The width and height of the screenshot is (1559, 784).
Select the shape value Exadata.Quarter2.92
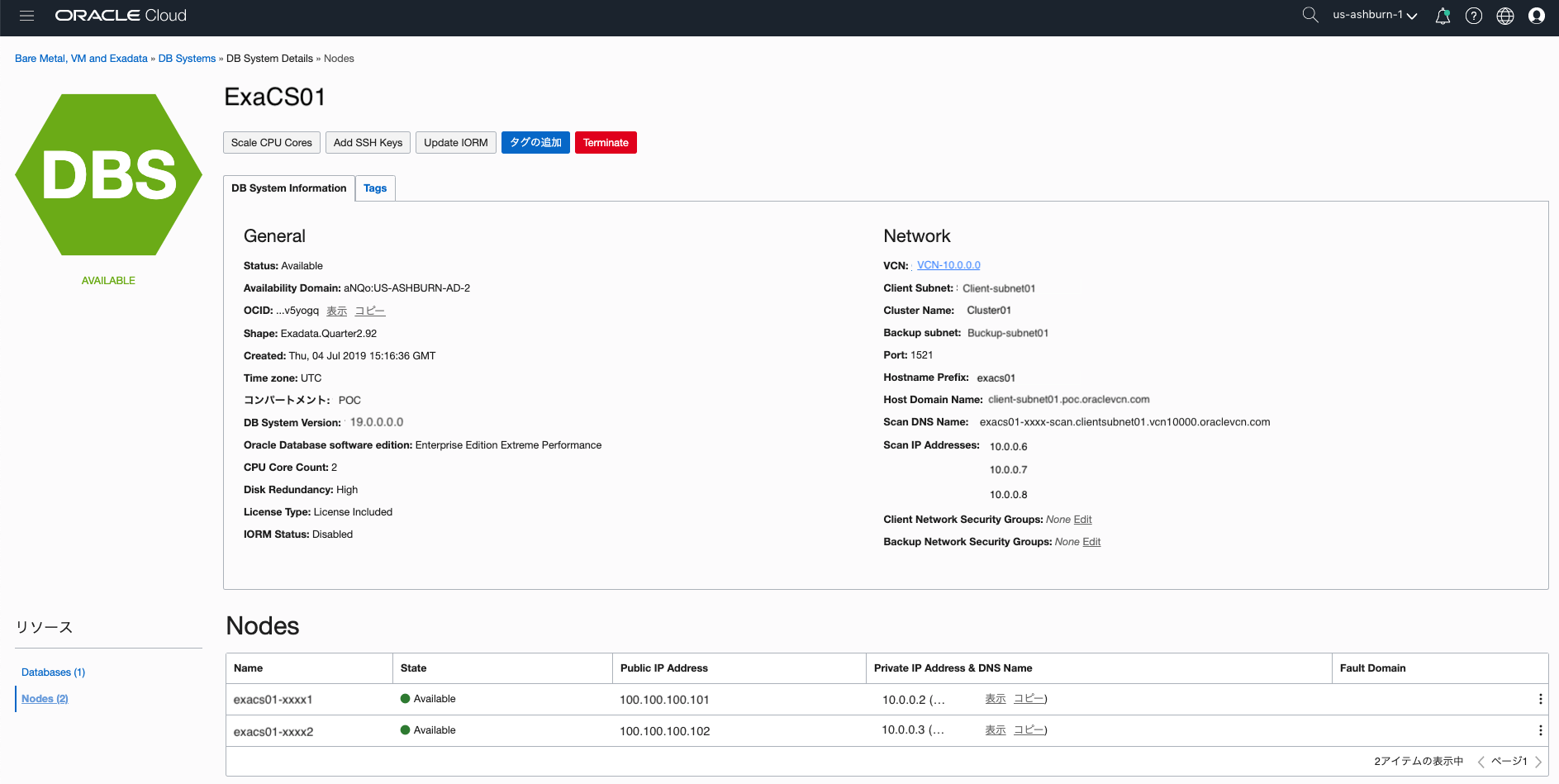pos(329,334)
